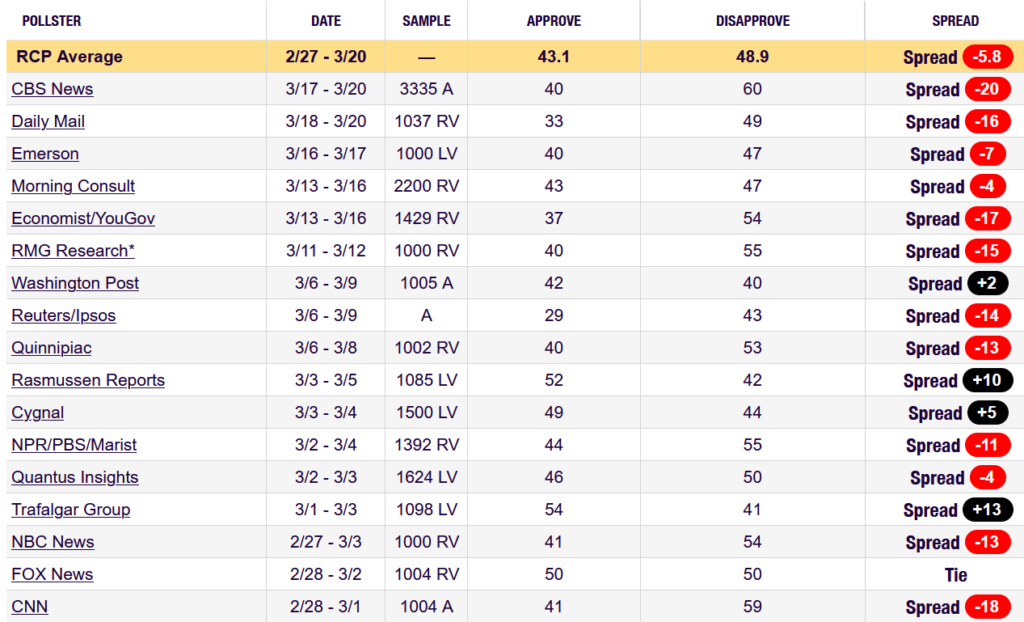Image resolution: width=1024 pixels, height=622 pixels.
Task: Click the RMG Research pollster link
Action: 69,251
